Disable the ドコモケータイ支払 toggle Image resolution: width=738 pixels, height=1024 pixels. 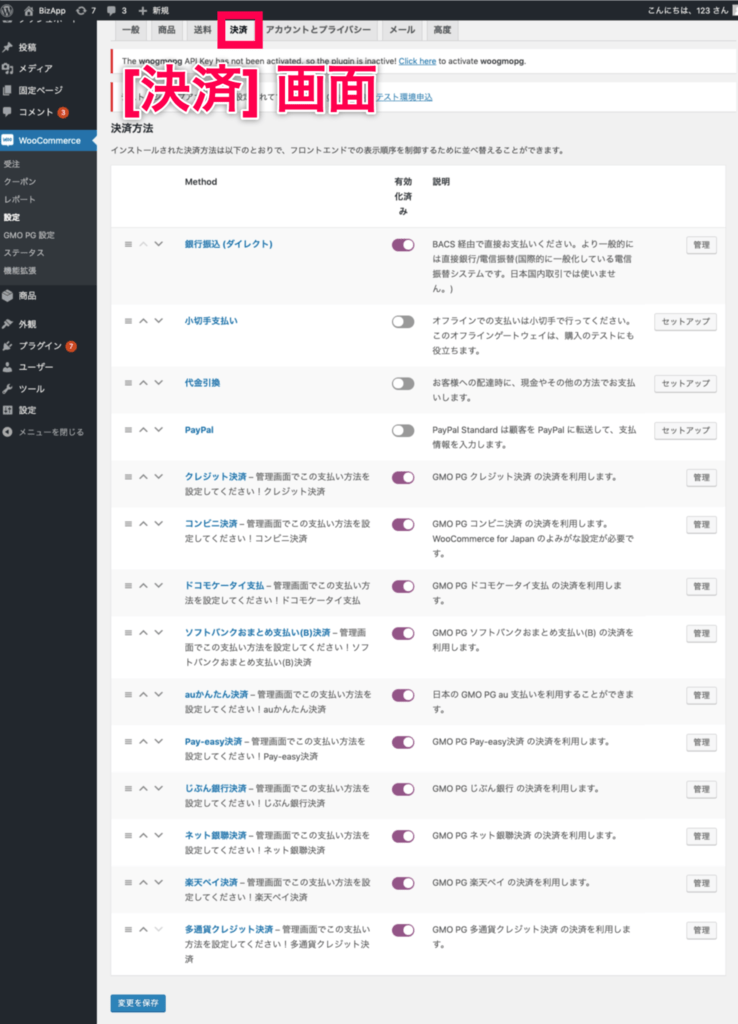tap(403, 586)
